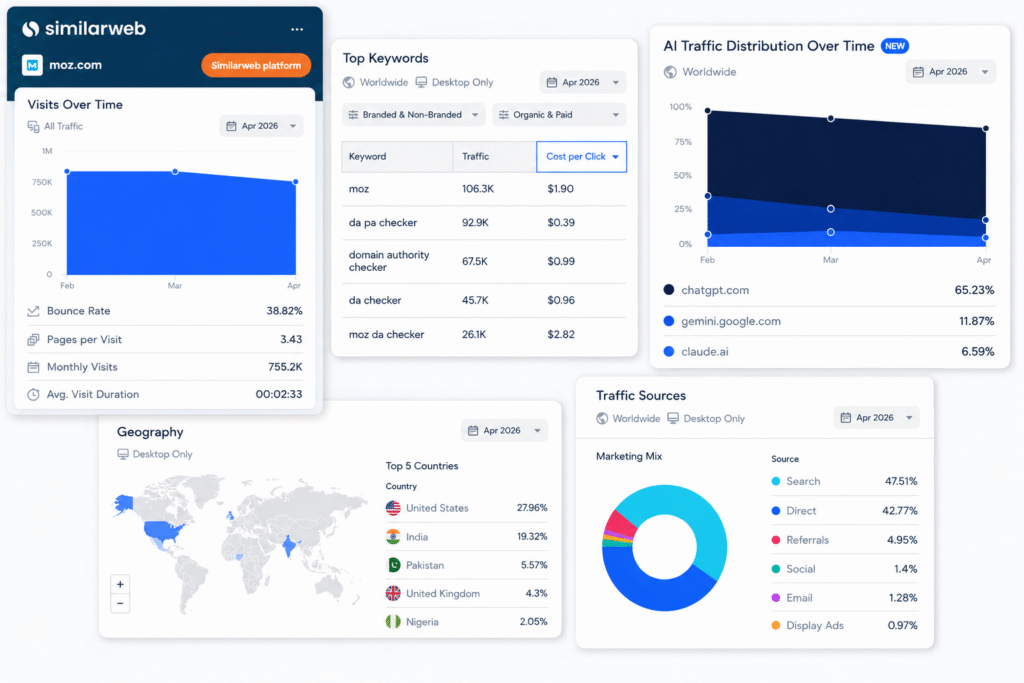Click the Similarweb platform button
Image resolution: width=1024 pixels, height=683 pixels.
click(x=256, y=65)
